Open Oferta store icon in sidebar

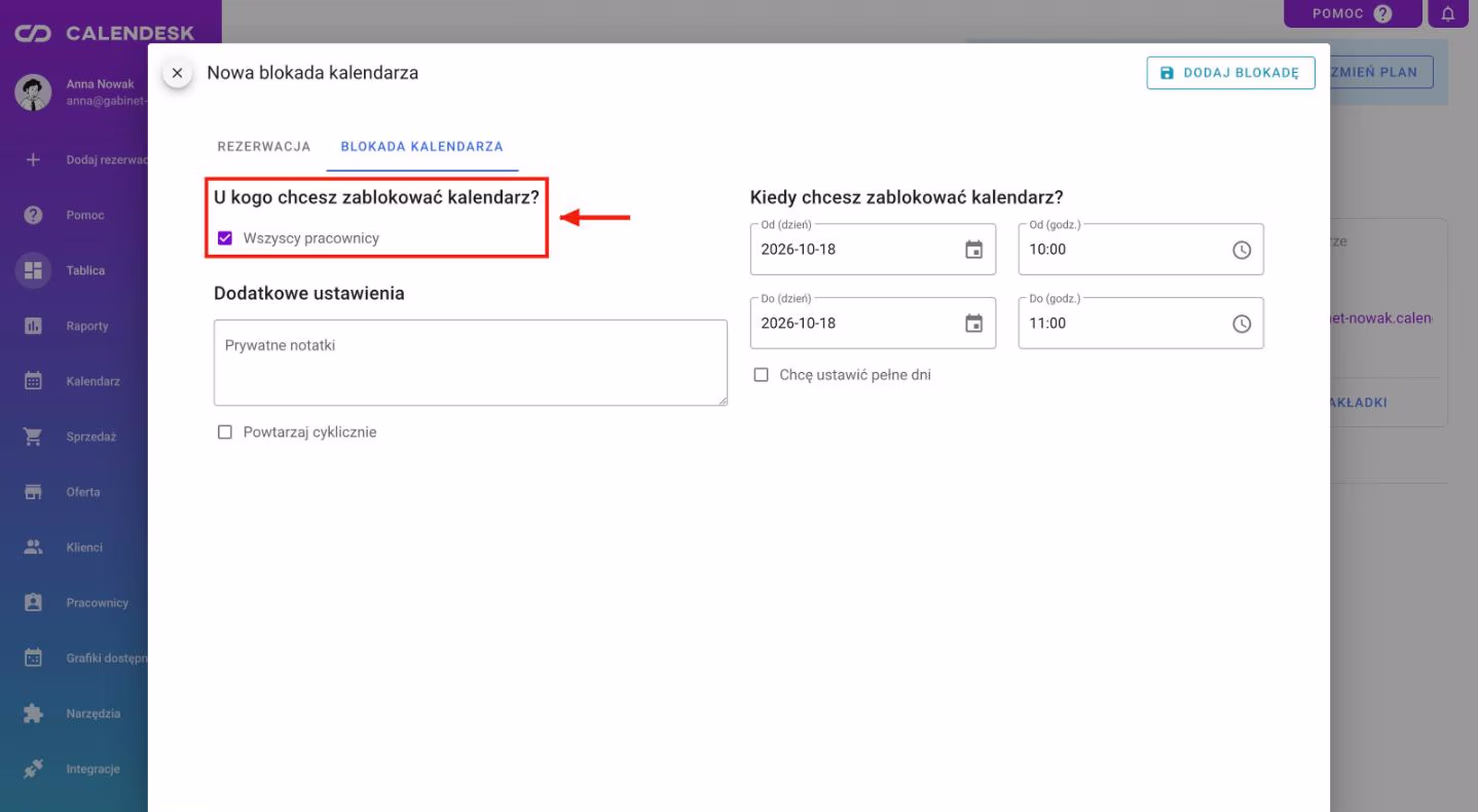click(33, 492)
